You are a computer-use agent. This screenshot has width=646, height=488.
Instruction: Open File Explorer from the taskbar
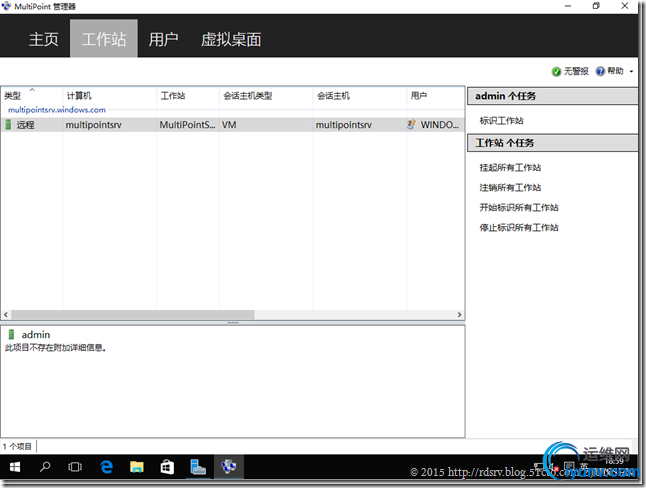137,467
